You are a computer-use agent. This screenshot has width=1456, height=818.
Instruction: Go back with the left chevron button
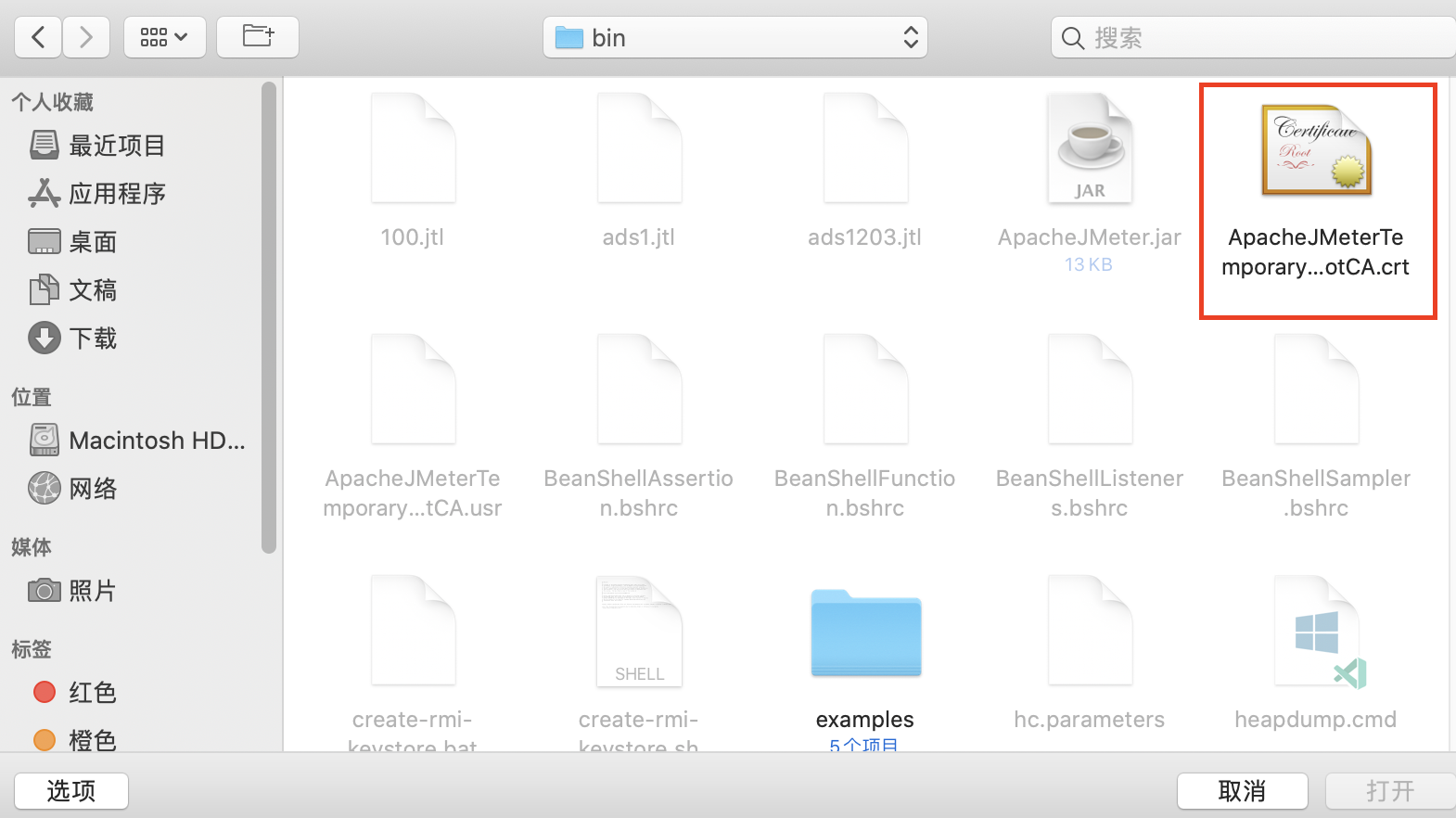38,37
